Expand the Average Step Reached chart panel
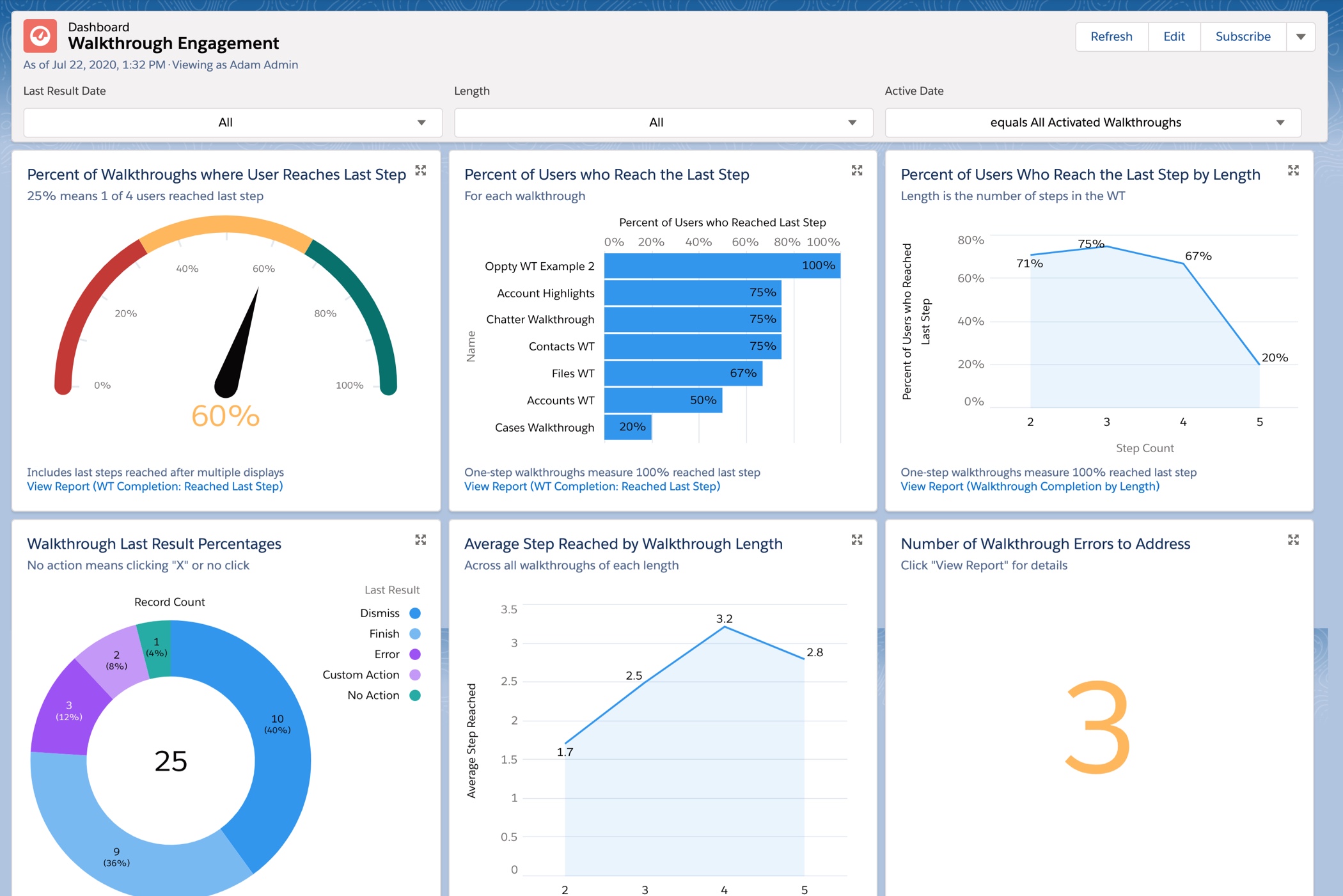 858,540
